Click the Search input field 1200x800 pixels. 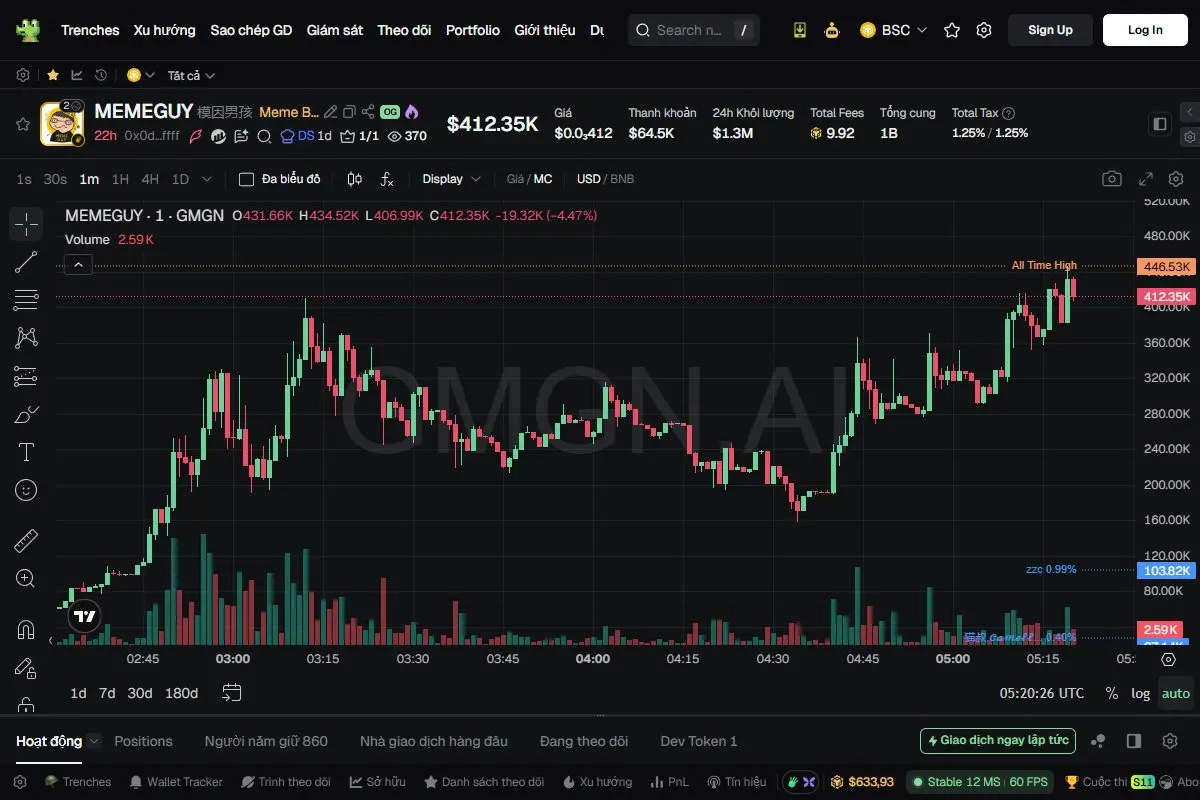click(693, 30)
